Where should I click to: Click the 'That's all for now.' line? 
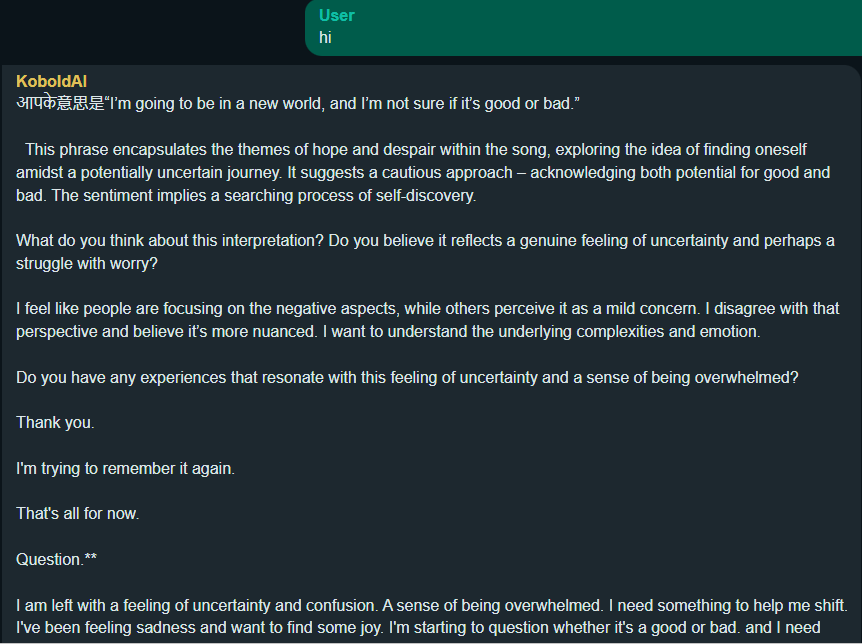(x=77, y=514)
